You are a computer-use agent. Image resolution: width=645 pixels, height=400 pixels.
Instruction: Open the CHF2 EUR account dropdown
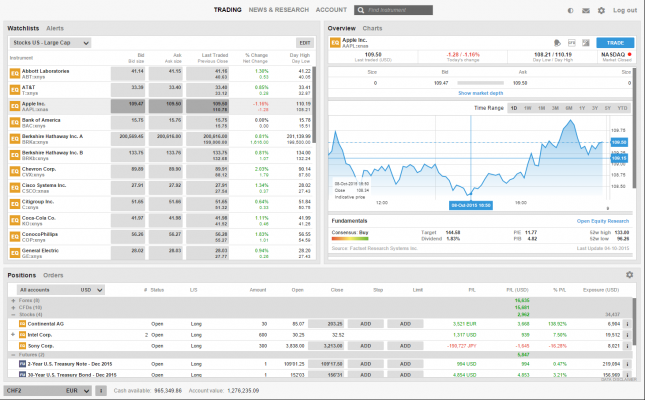click(x=48, y=391)
